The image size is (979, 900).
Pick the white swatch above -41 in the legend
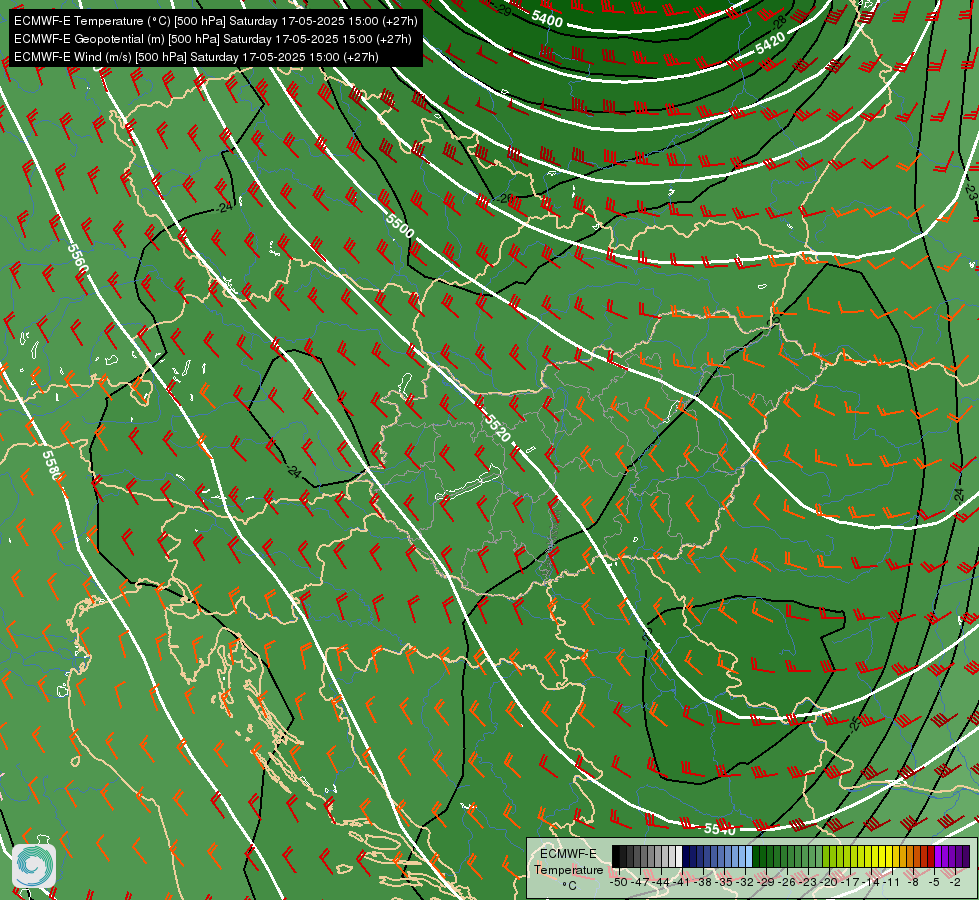(679, 856)
